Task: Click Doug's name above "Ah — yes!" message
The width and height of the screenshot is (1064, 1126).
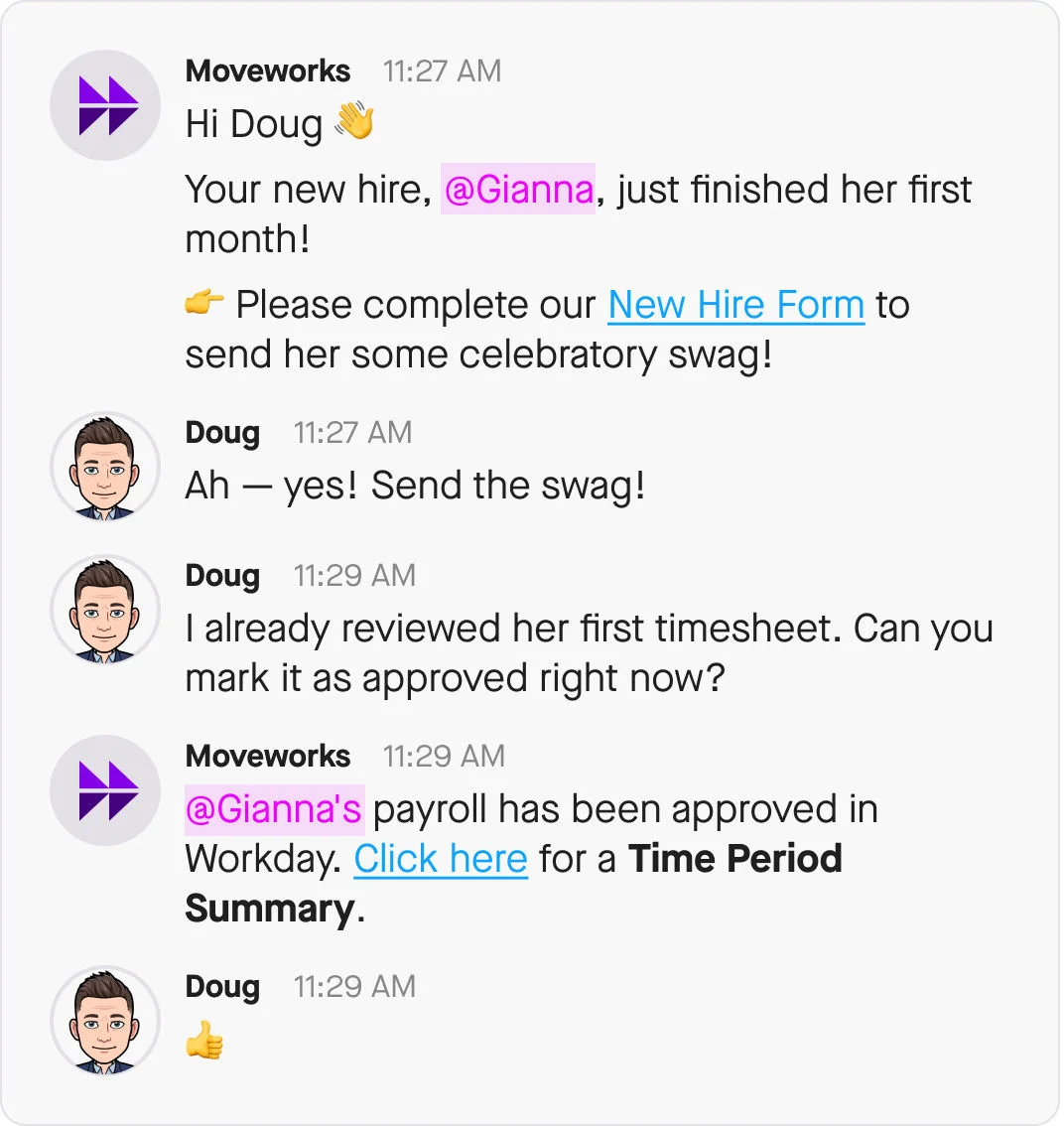Action: point(222,433)
